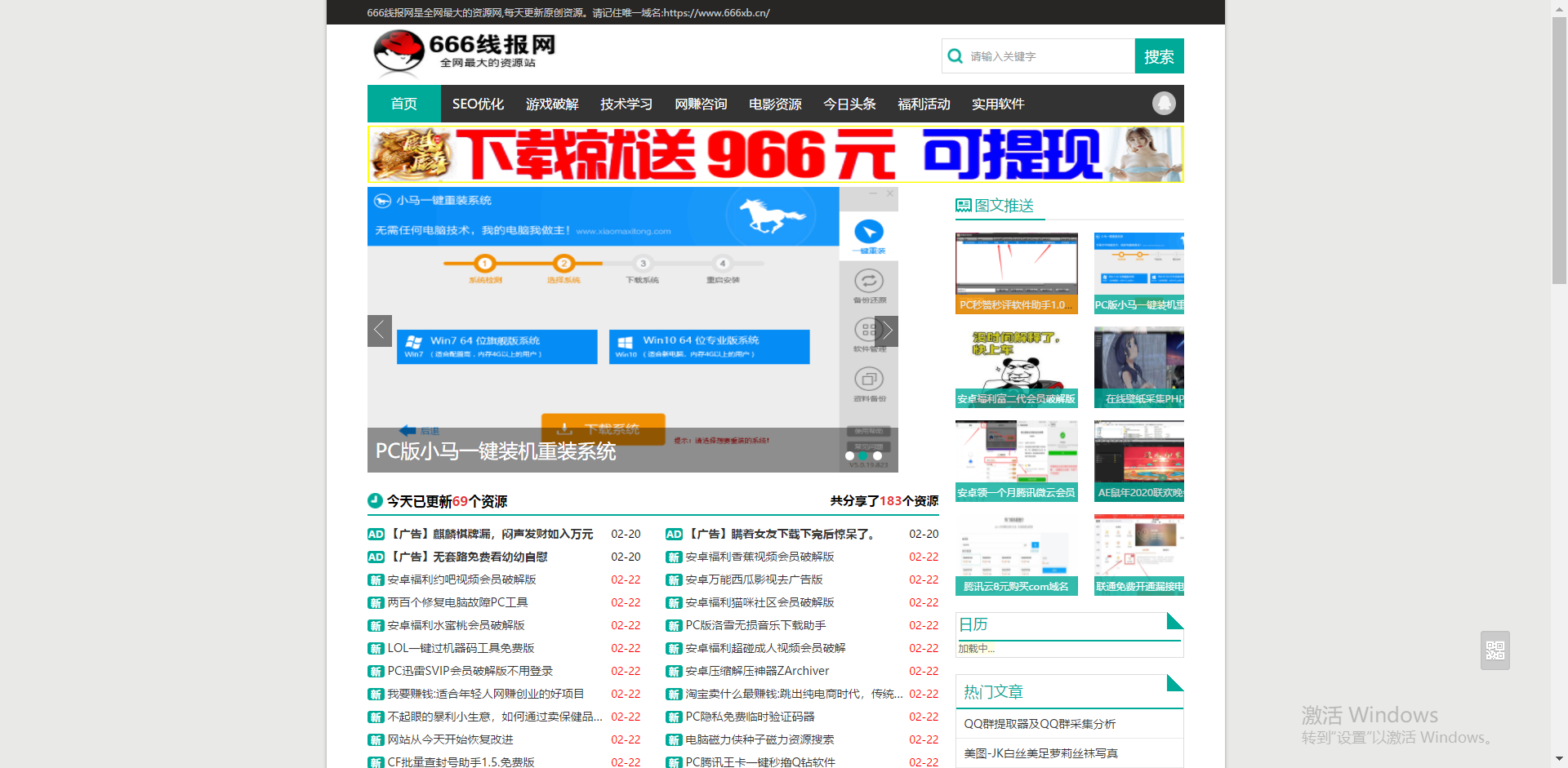This screenshot has width=1568, height=768.
Task: Click the notification bell icon in the navigation bar
Action: click(1163, 104)
